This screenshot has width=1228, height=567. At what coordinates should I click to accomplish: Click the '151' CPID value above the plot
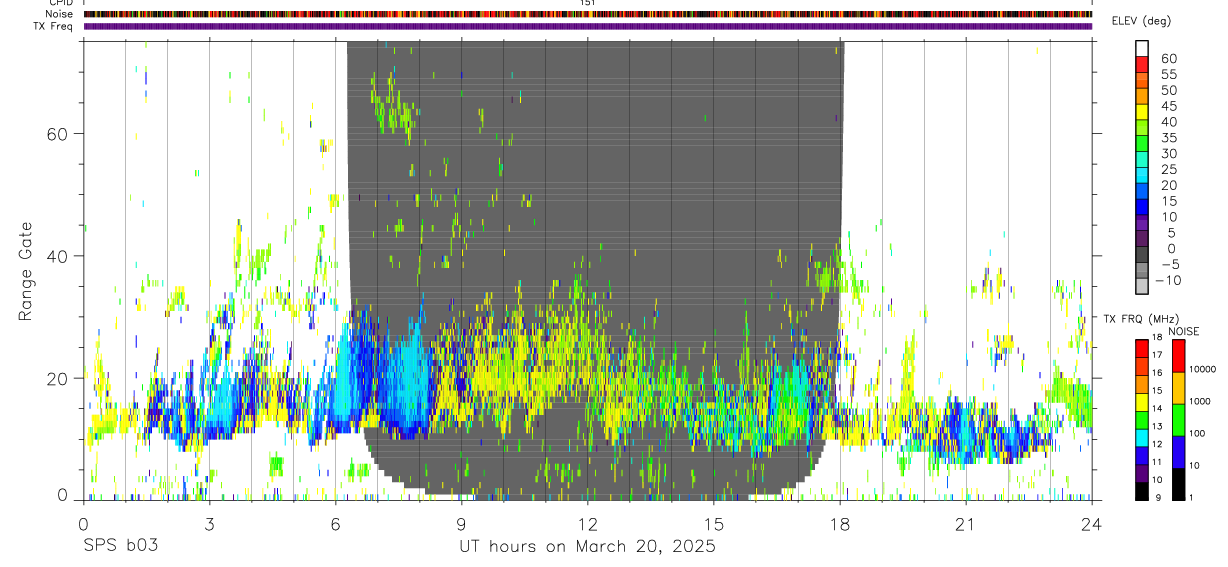(x=587, y=3)
